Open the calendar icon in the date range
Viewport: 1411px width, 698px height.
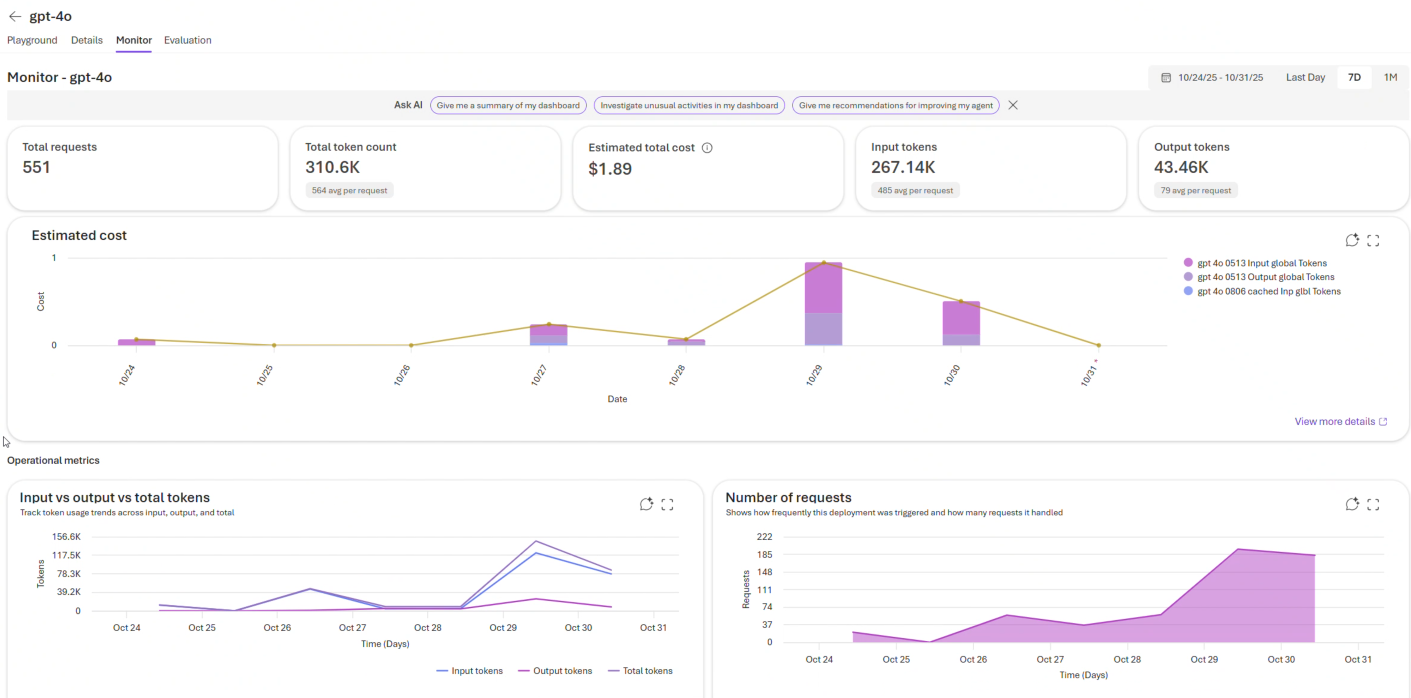(1166, 77)
